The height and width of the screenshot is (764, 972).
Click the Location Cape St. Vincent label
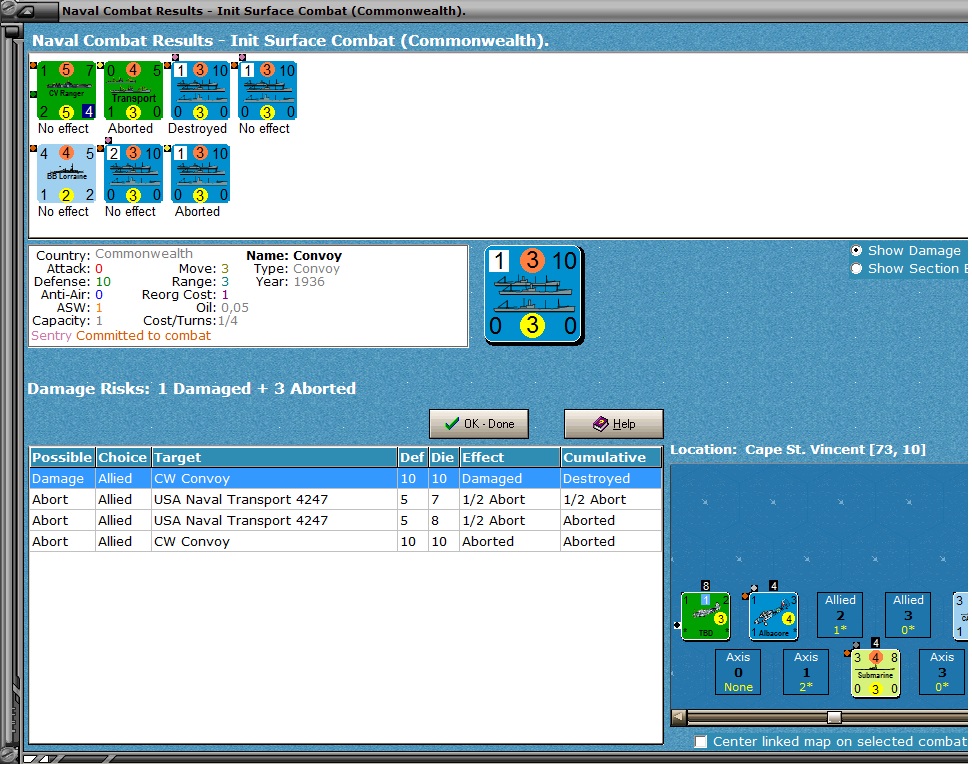tap(798, 450)
